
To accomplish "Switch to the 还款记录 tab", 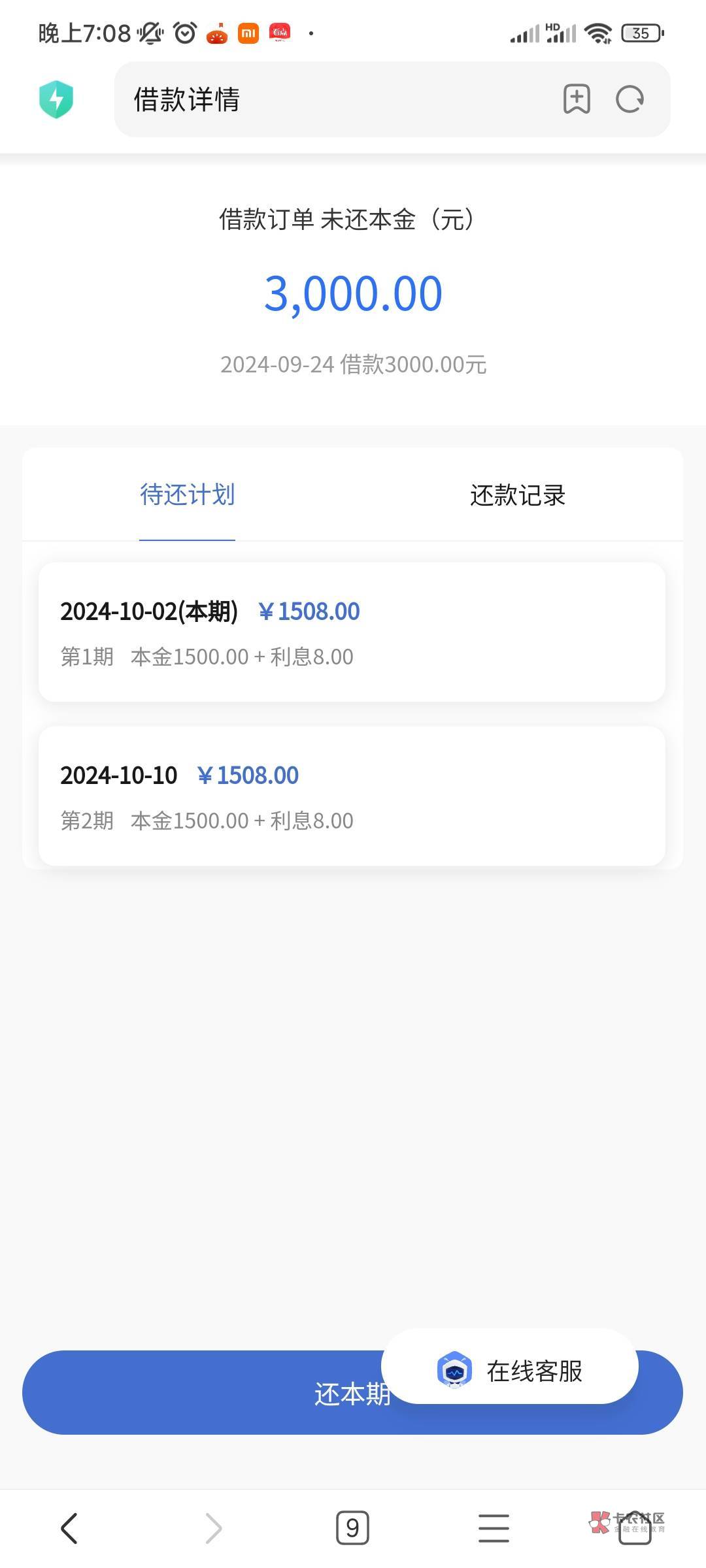I will tap(517, 495).
